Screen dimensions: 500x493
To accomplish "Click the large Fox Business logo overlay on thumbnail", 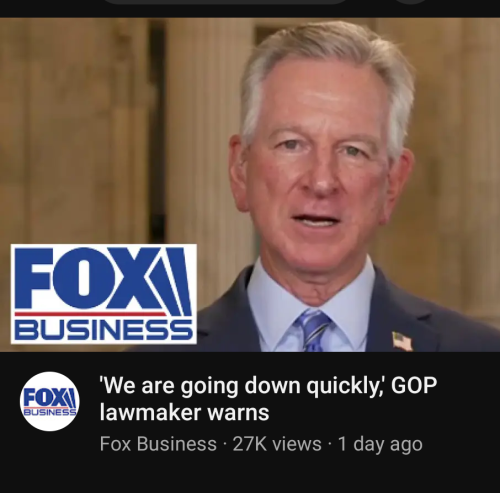I will click(x=104, y=294).
